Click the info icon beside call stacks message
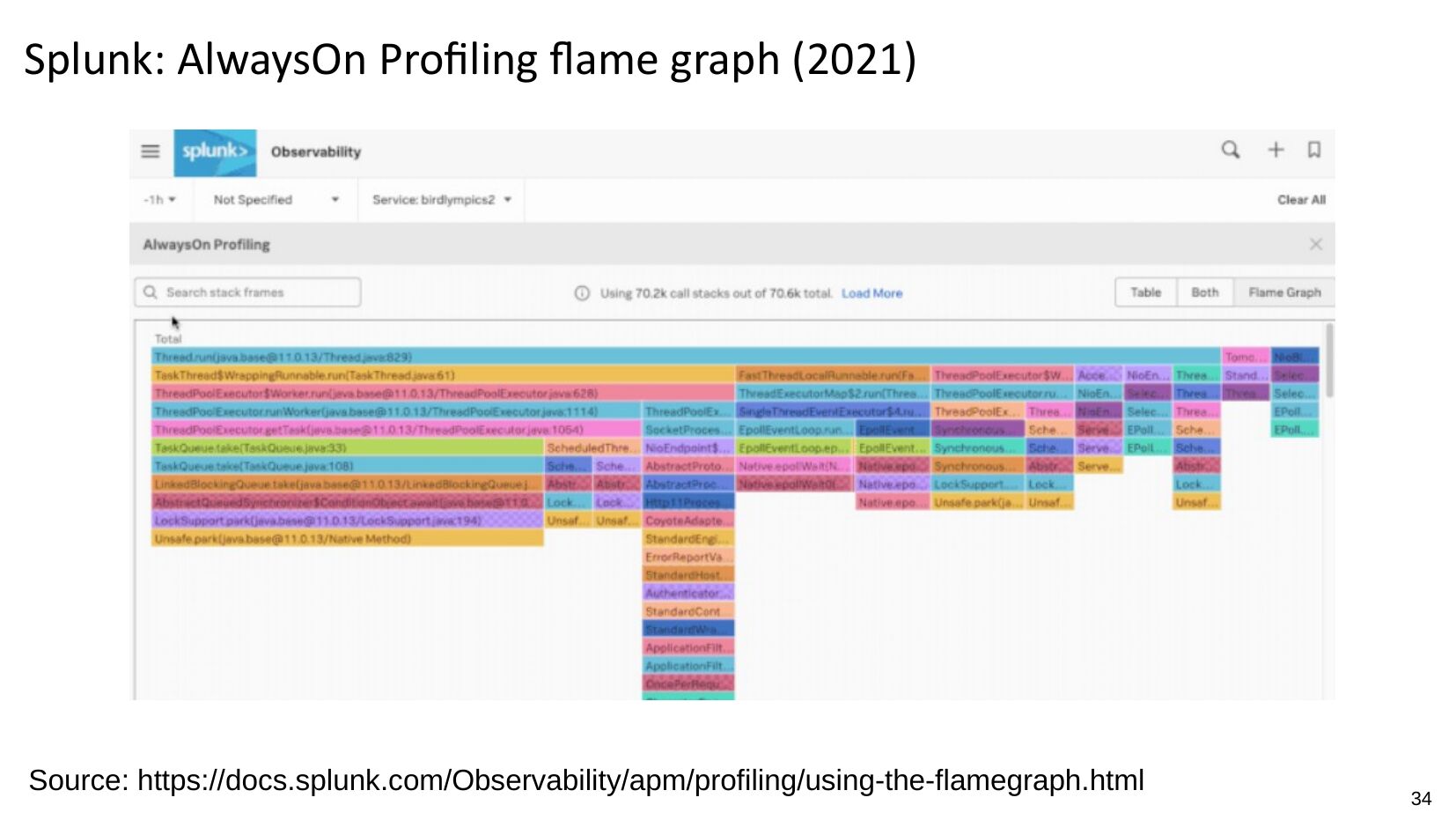 click(582, 293)
